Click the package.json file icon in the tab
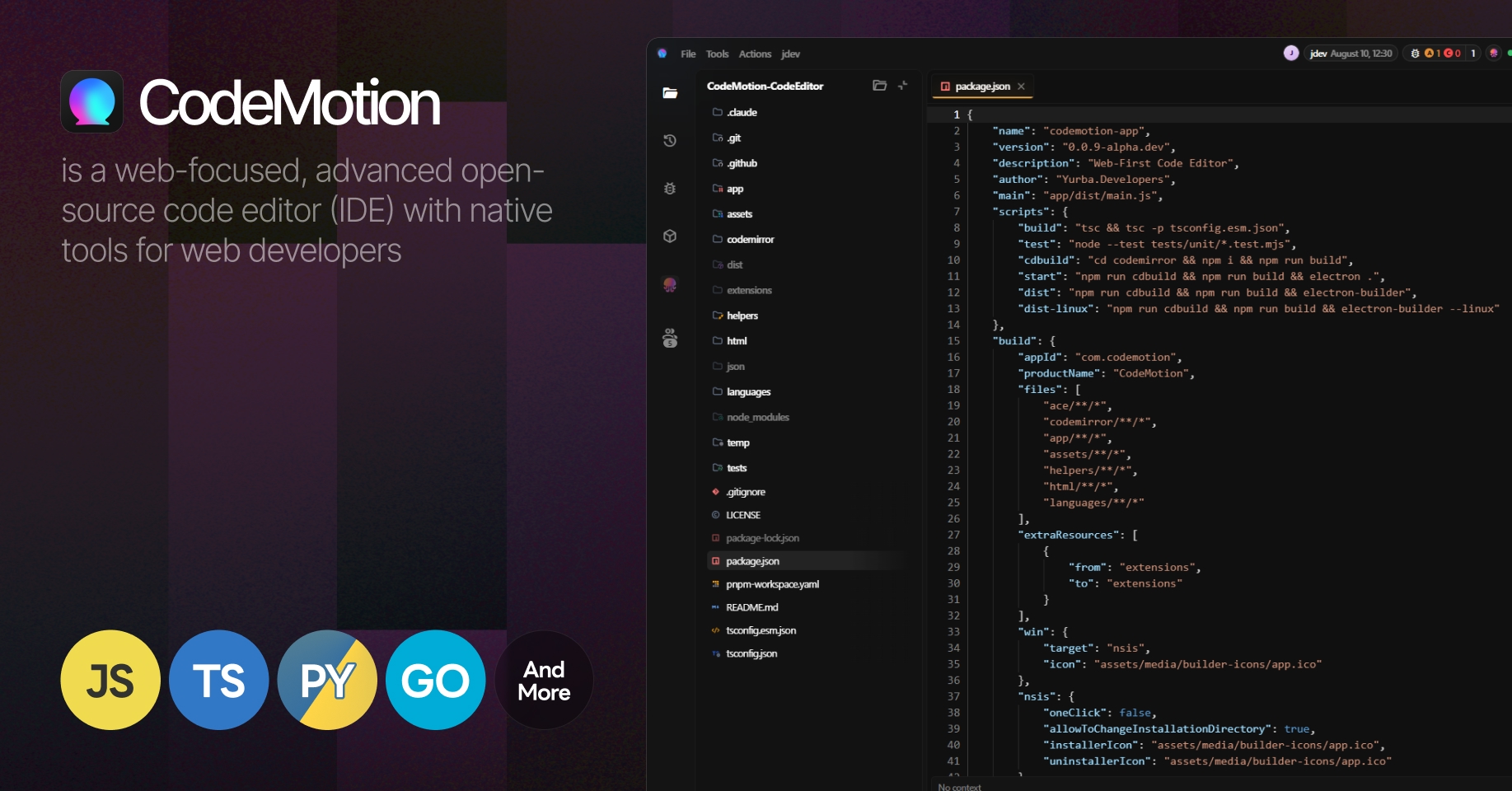Screen dimensions: 1512x791 point(945,87)
